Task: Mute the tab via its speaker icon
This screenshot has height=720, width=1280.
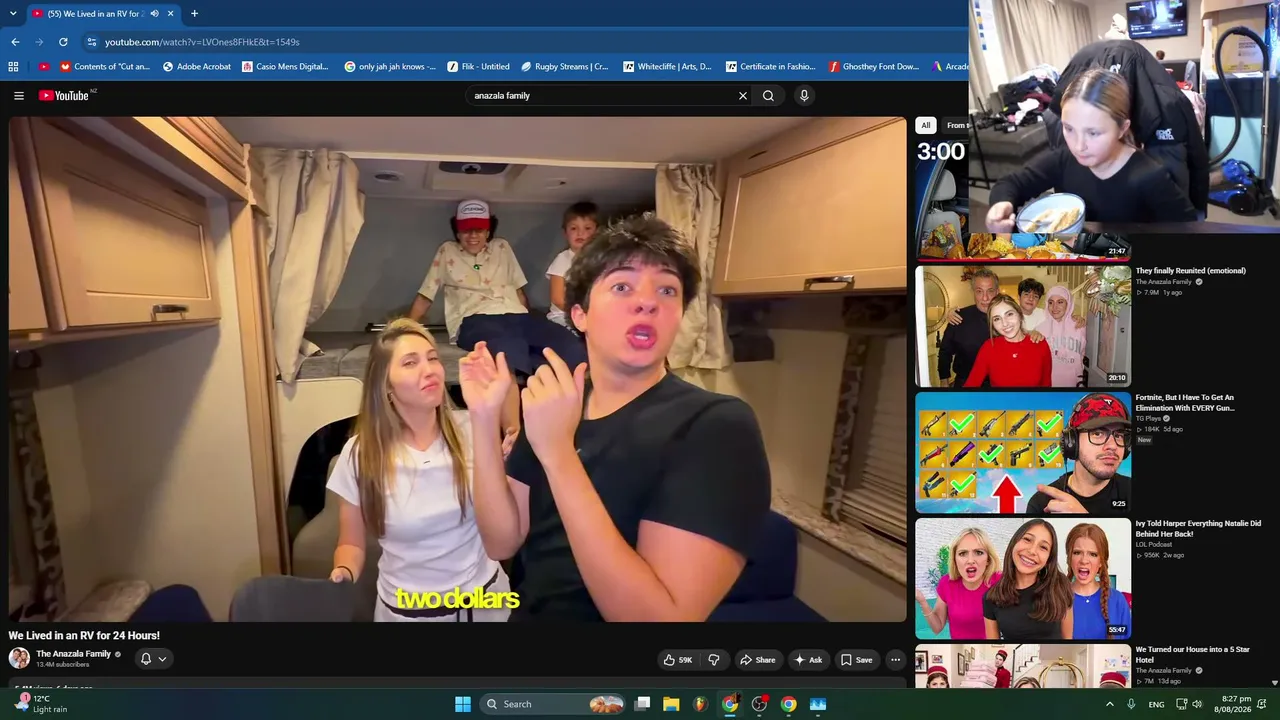Action: coord(154,14)
